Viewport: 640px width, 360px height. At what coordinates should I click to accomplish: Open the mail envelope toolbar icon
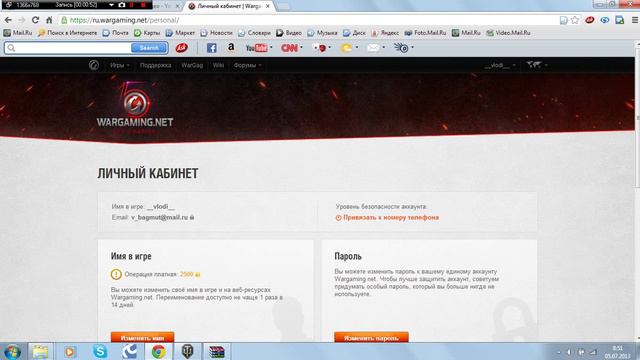click(373, 48)
